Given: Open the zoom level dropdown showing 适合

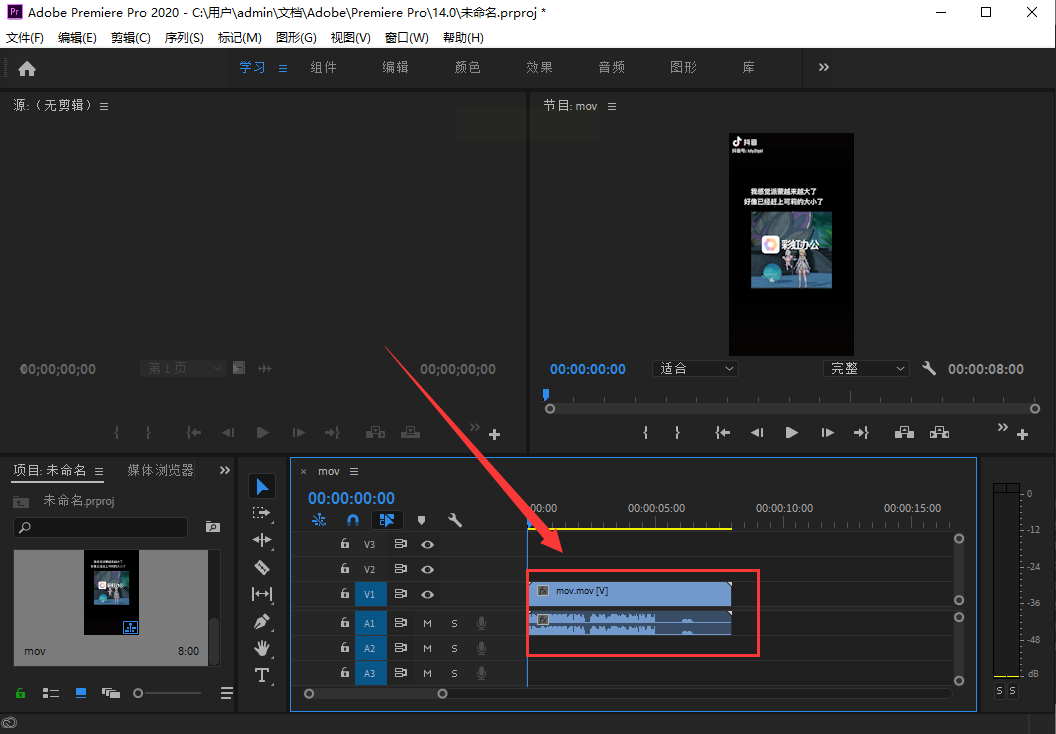Looking at the screenshot, I should [x=695, y=369].
